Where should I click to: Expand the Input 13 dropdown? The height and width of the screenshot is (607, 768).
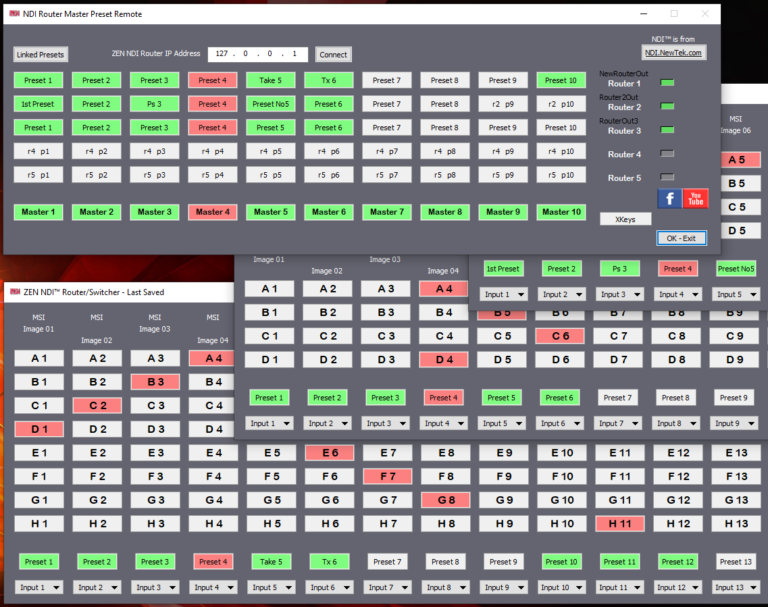pos(734,587)
